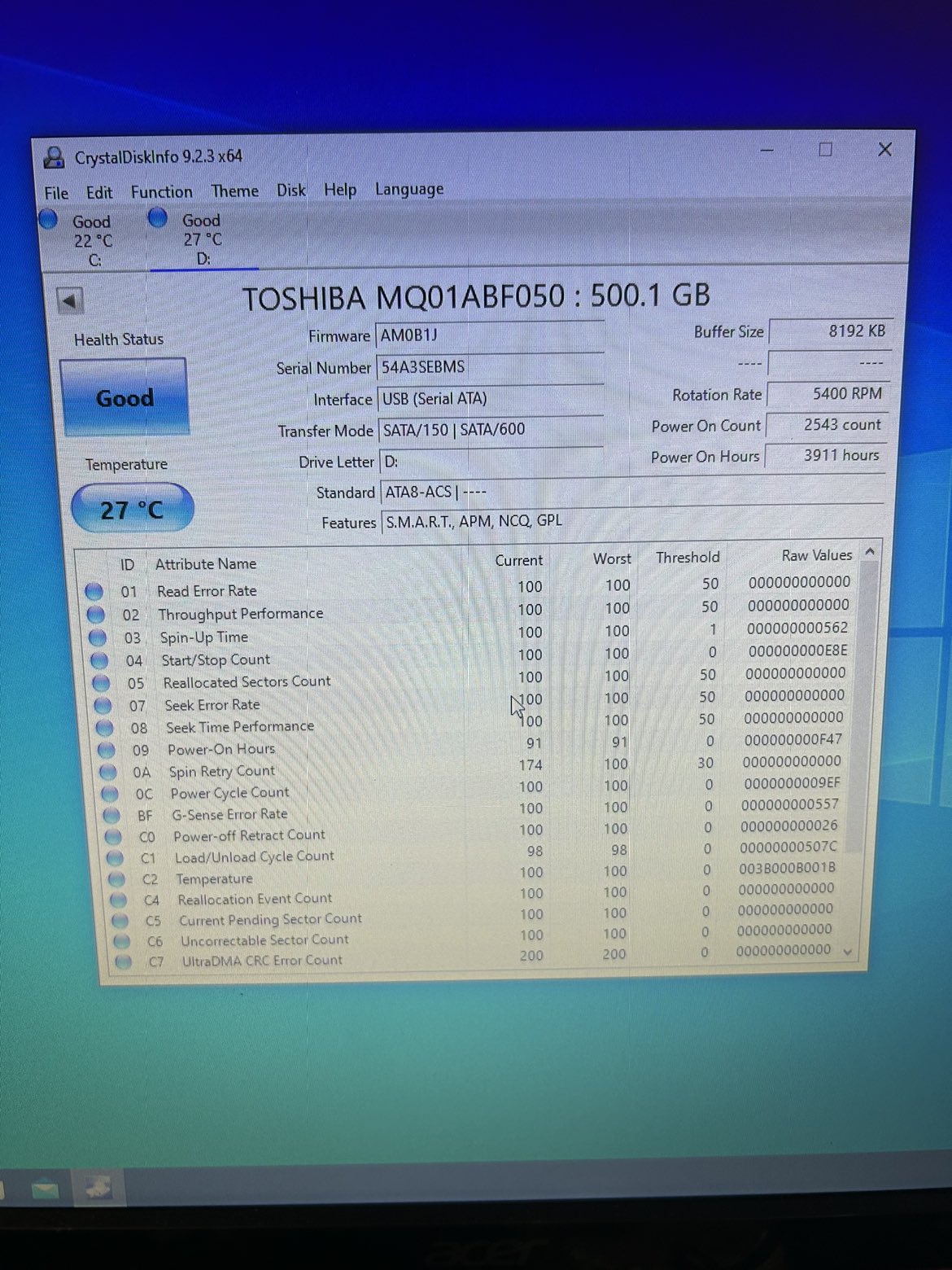
Task: Click the status circle for Throughput Performance
Action: point(96,615)
